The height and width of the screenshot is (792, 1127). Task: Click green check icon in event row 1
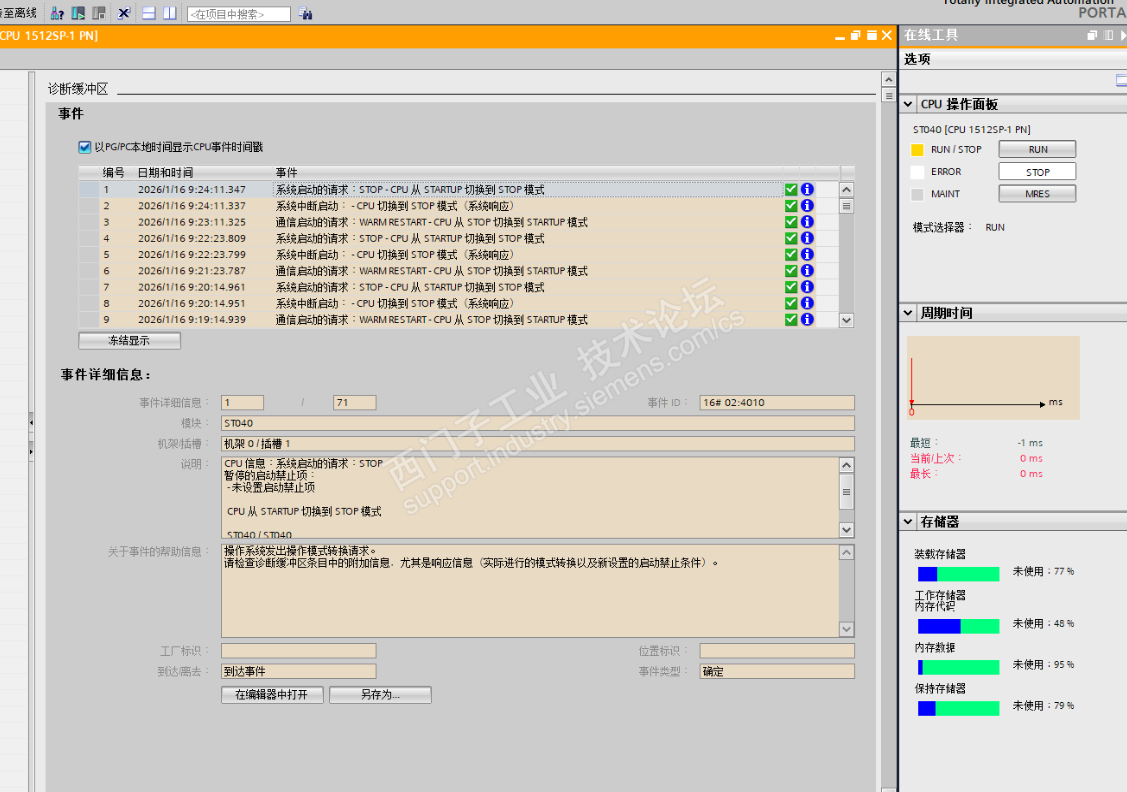[791, 189]
